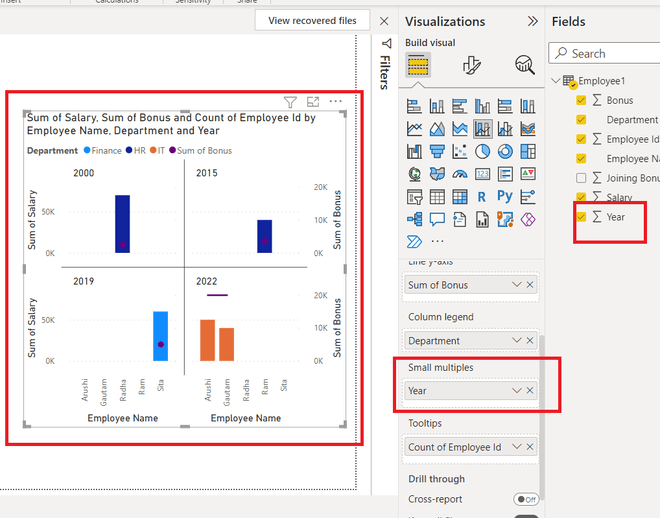Screen dimensions: 660x518
Task: Add the Q&A visual
Action: 437,219
